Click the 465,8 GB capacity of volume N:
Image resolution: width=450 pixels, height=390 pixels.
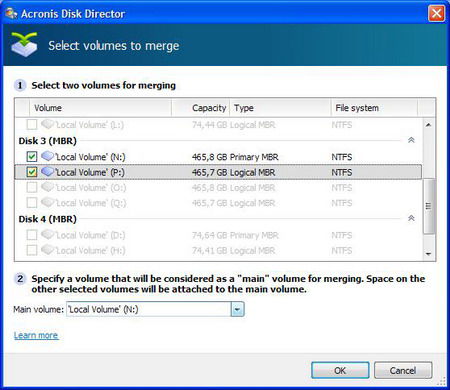[209, 157]
